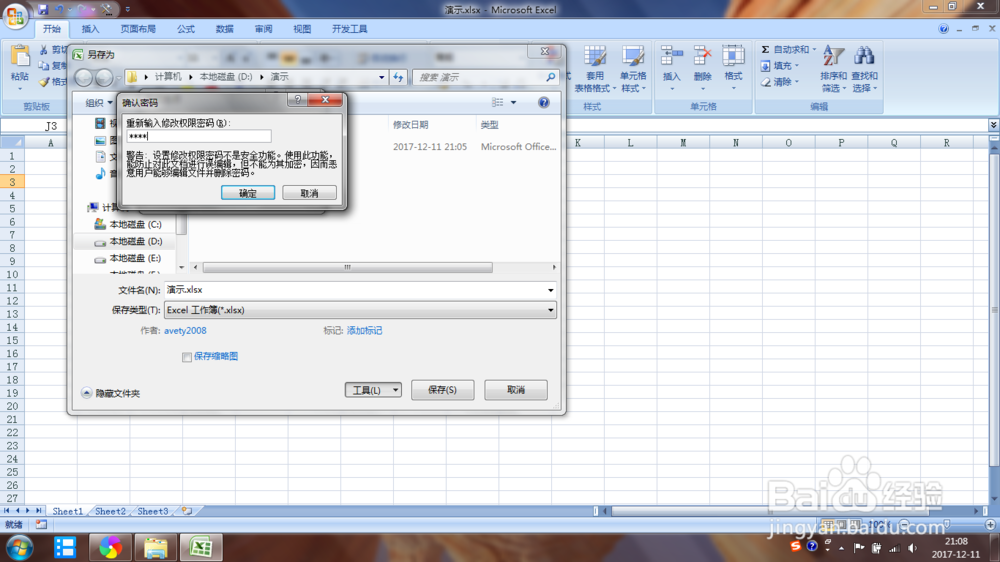Screen dimensions: 1000x562
Task: Click the Delete cells icon
Action: [702, 55]
